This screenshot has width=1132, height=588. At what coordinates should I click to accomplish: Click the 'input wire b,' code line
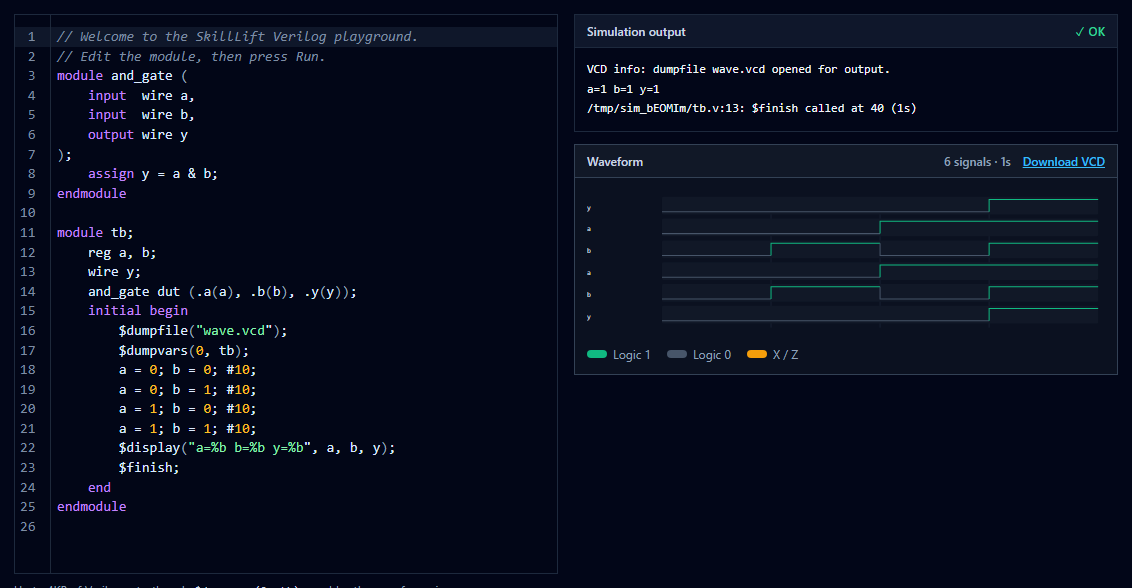tap(142, 115)
